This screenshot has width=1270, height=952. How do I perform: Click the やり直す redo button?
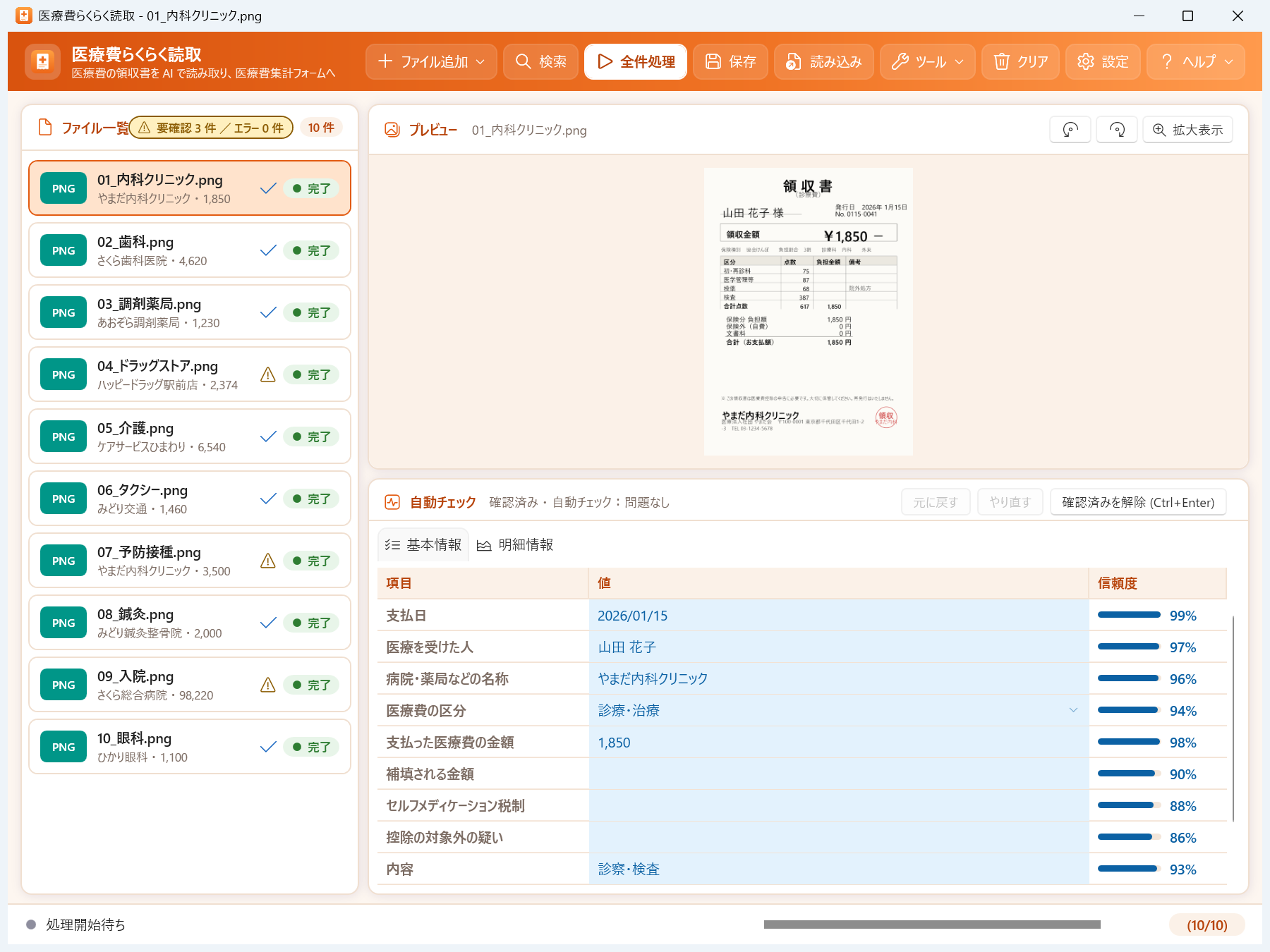(x=1010, y=502)
